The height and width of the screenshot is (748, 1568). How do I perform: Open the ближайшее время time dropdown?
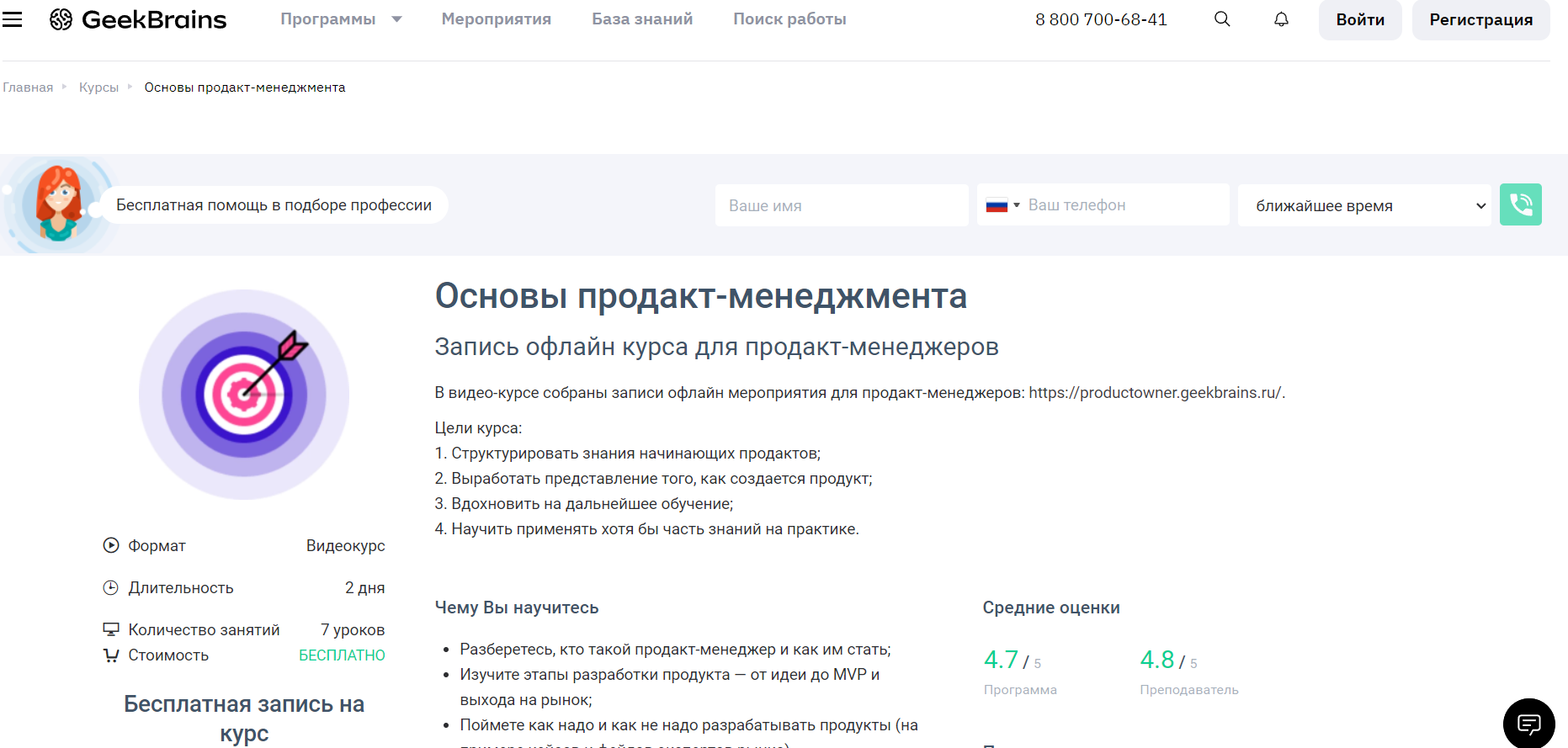point(1363,205)
